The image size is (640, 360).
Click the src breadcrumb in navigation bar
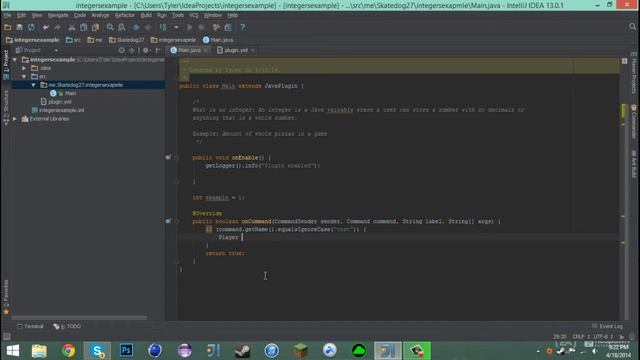point(73,40)
